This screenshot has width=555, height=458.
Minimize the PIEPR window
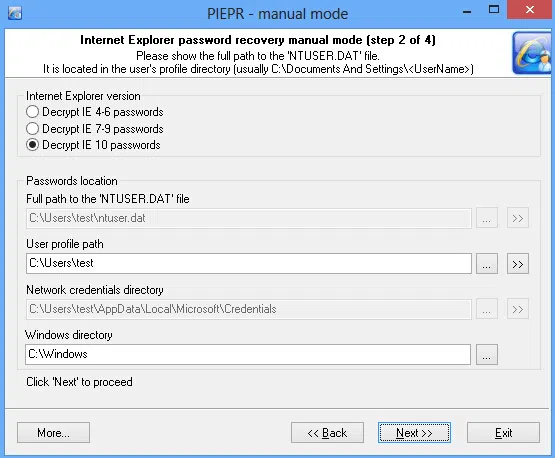click(x=467, y=11)
